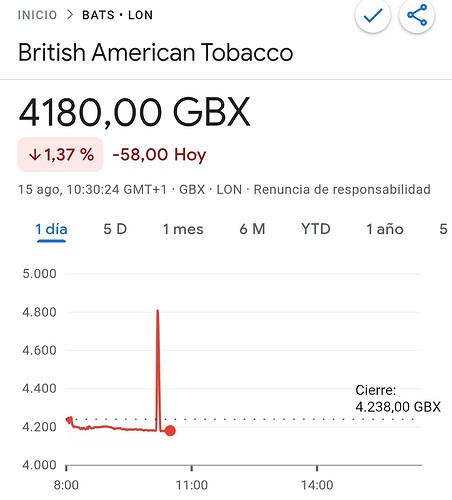Viewport: 452px width, 500px height.
Task: Click the Cierre 4.238,00 GBX label
Action: tap(398, 398)
